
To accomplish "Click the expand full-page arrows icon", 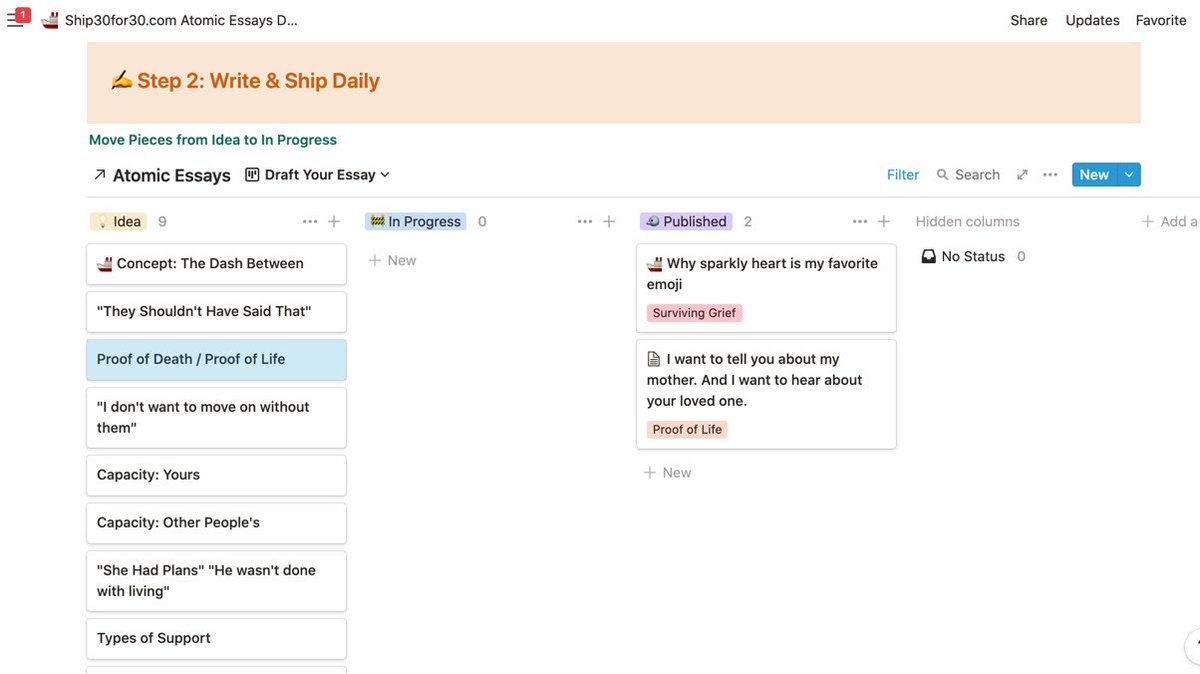I will pos(1022,175).
